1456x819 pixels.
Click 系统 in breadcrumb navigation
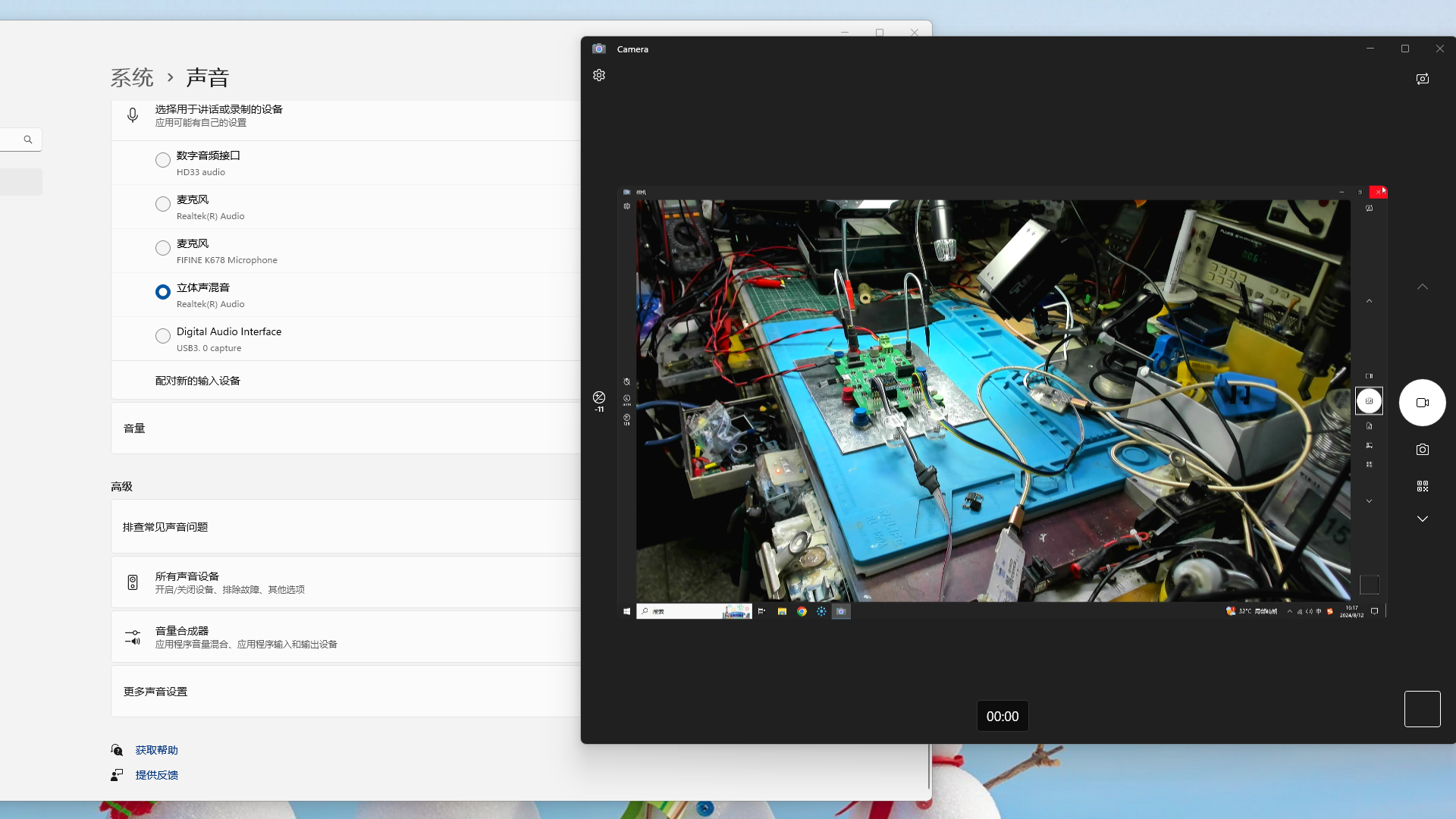pos(132,77)
